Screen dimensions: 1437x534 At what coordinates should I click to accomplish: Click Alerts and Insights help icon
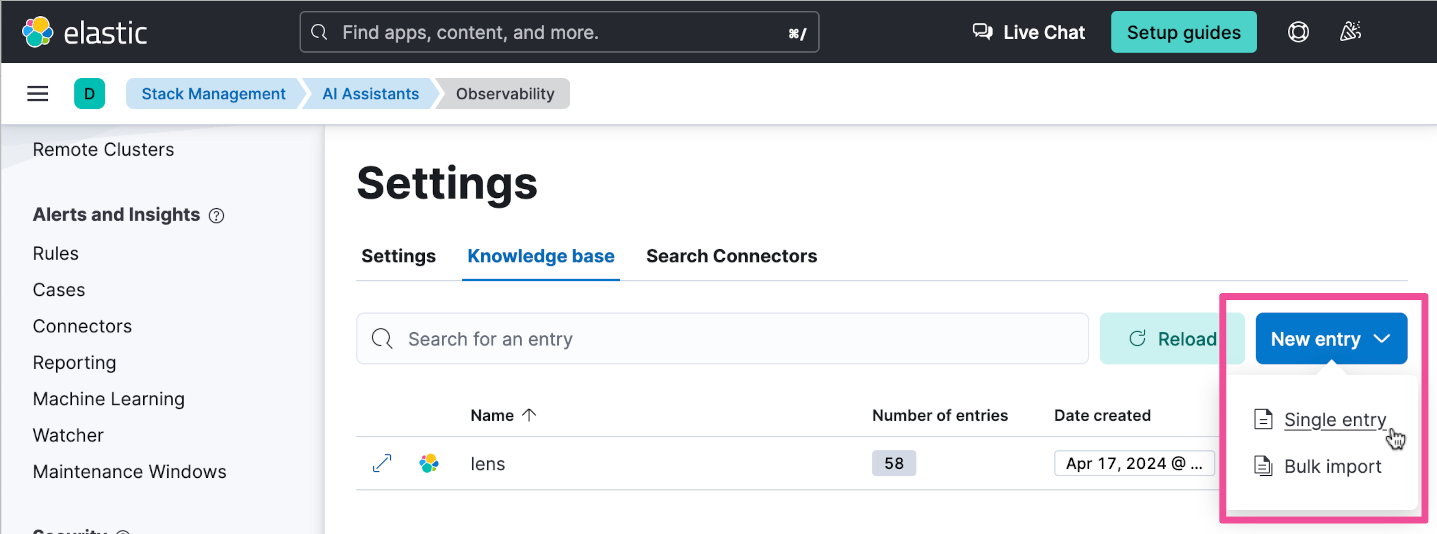click(216, 215)
